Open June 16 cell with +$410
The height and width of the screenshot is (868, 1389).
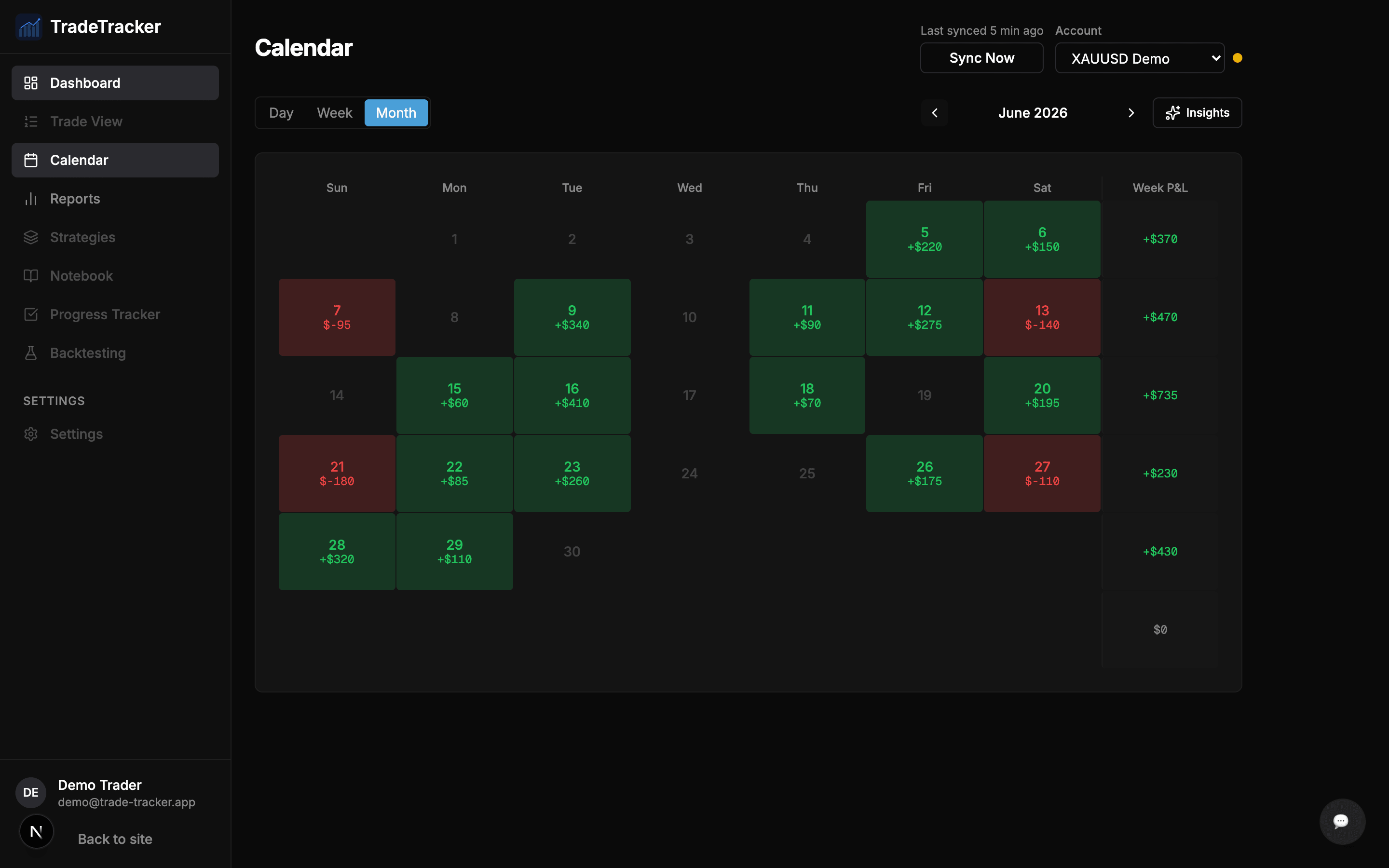[572, 395]
